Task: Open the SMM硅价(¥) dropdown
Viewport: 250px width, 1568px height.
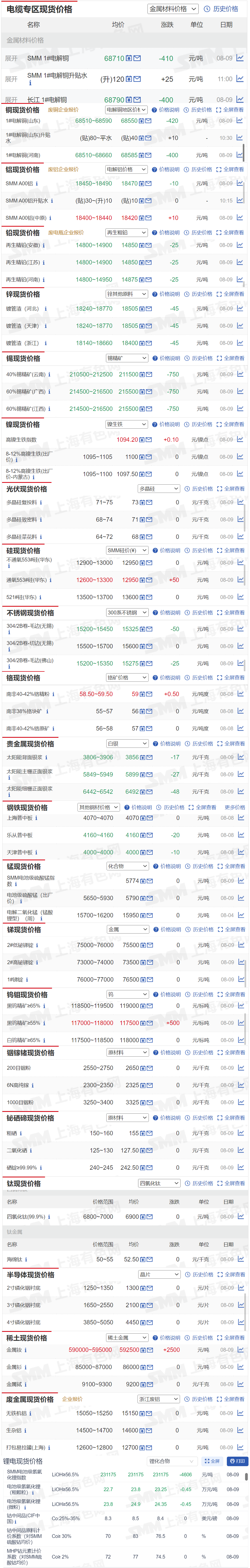Action: pos(127,550)
